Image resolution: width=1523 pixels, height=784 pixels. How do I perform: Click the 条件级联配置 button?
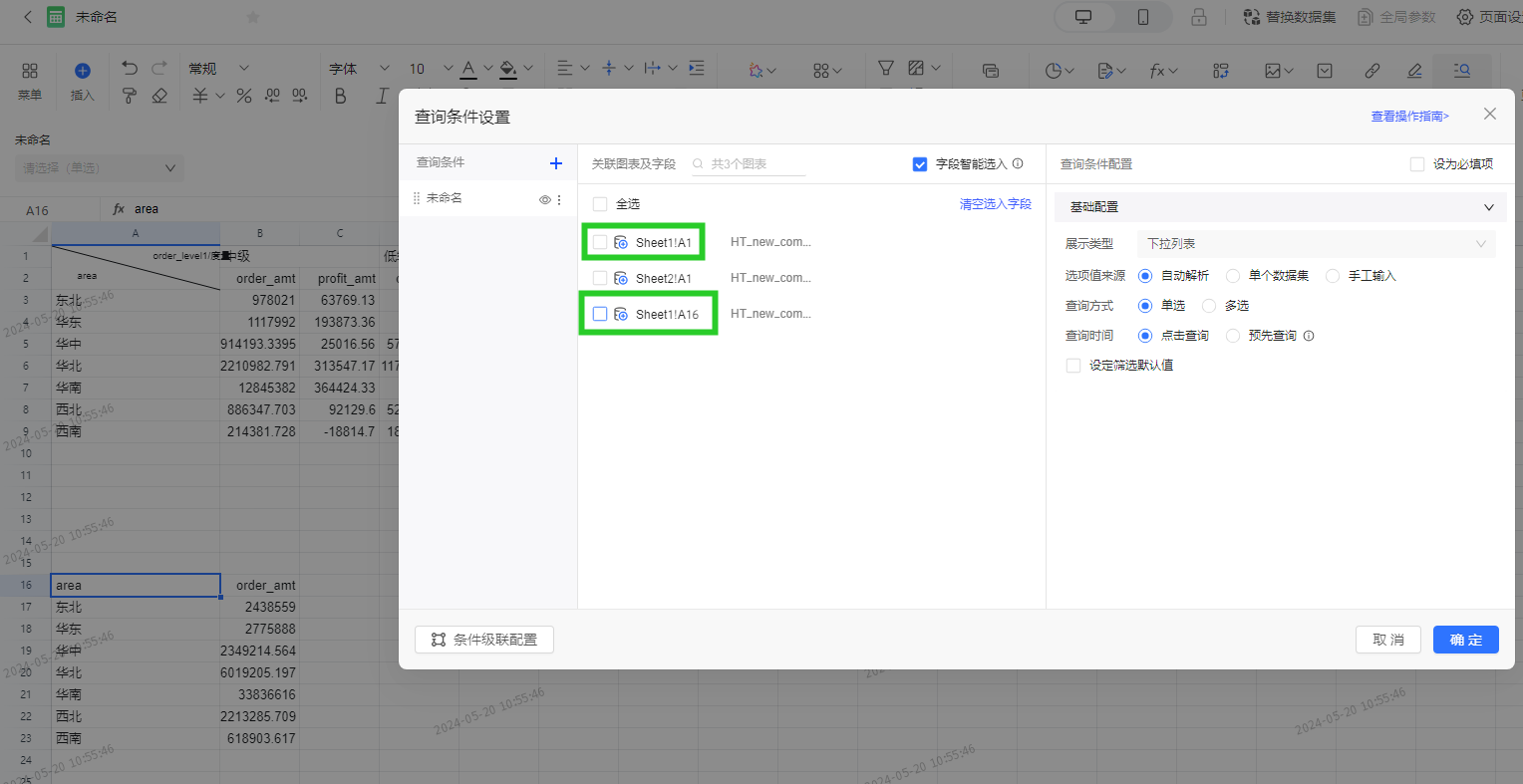click(484, 640)
